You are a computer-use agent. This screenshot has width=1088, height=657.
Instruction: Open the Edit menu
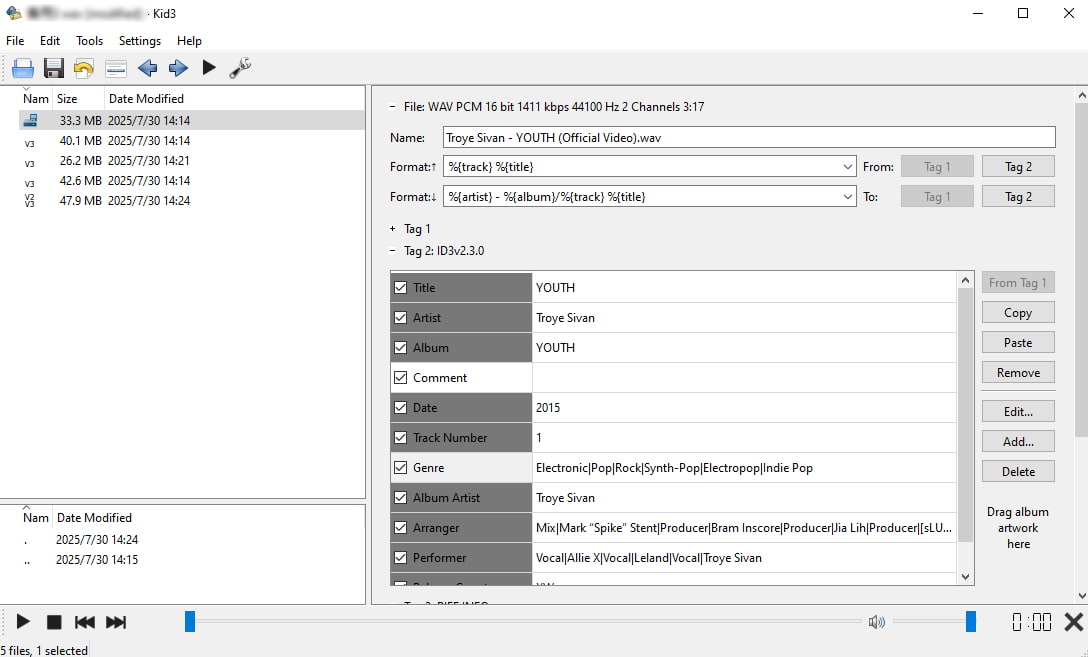(50, 41)
